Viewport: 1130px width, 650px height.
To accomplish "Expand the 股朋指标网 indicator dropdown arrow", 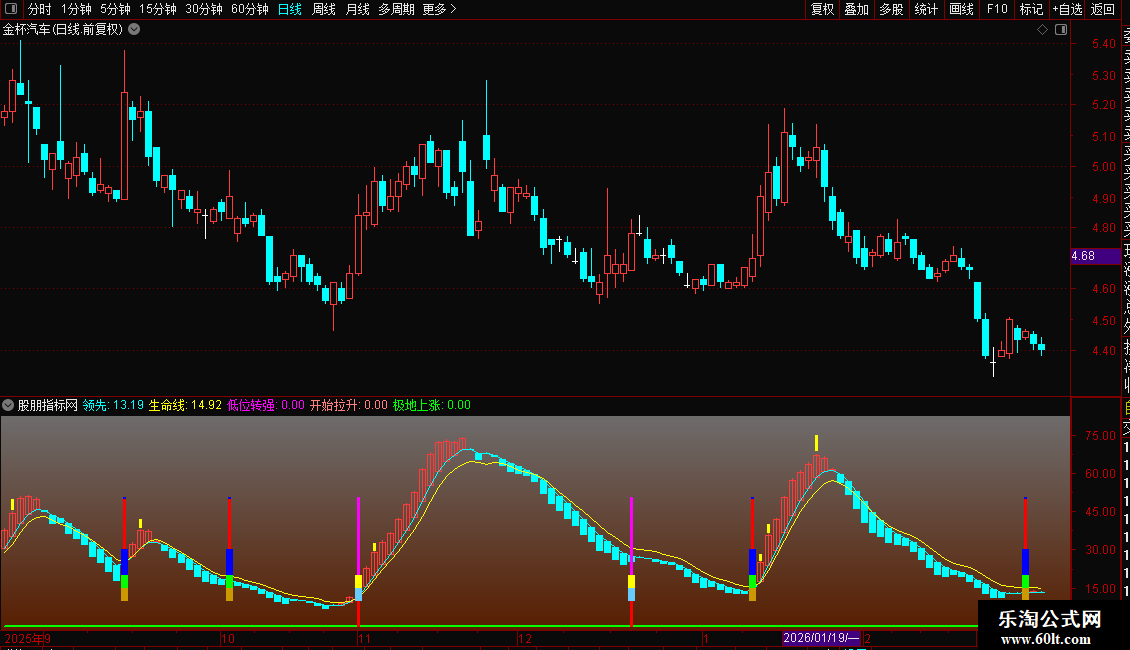I will (x=8, y=405).
